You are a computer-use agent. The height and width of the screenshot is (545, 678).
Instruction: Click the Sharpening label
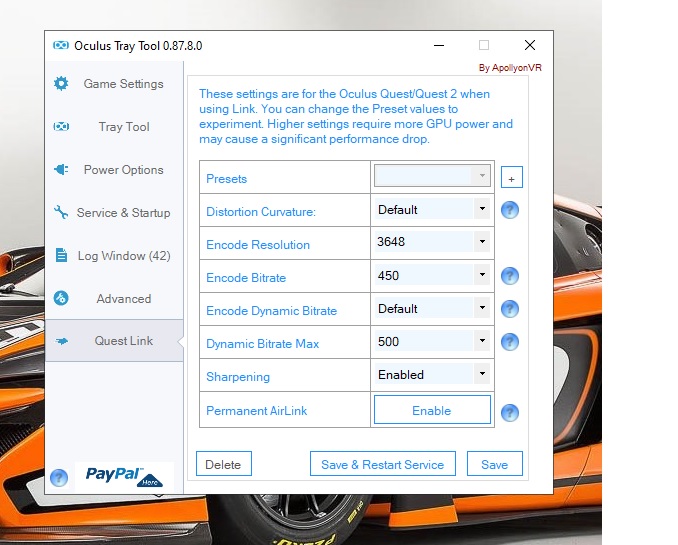click(238, 377)
